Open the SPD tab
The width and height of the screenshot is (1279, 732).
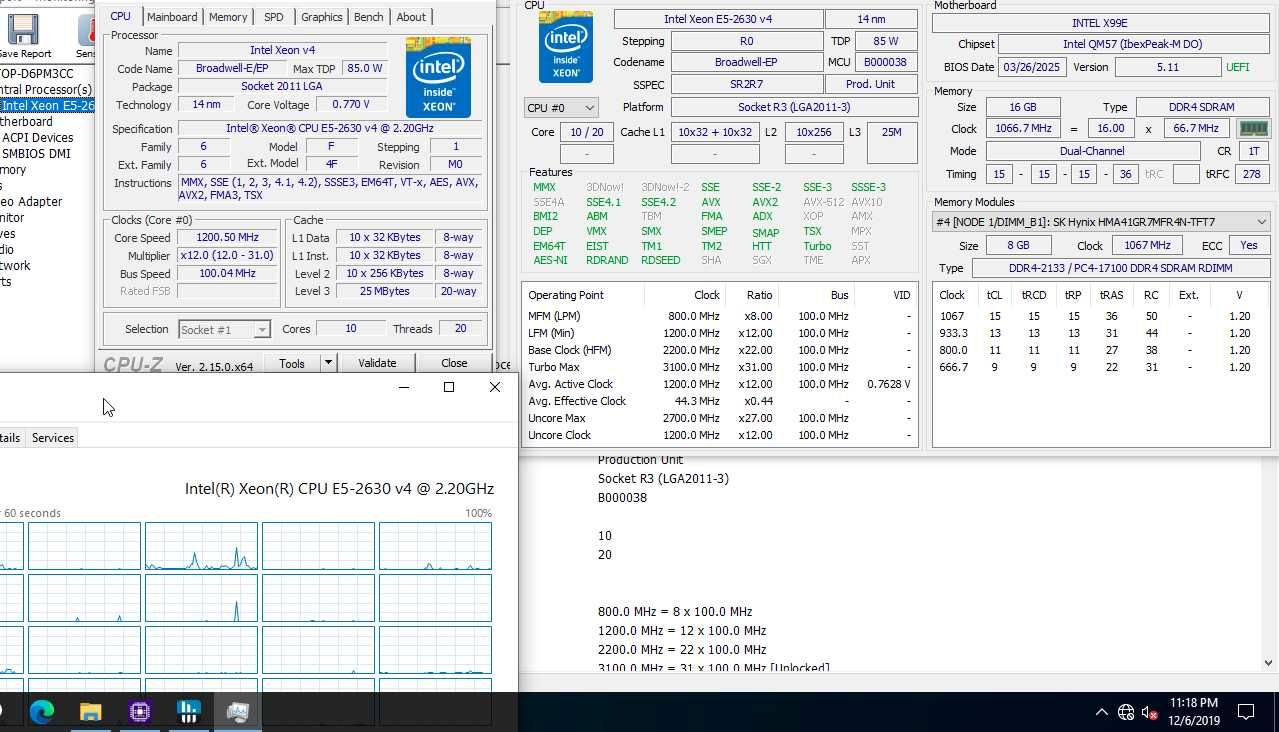pos(274,17)
